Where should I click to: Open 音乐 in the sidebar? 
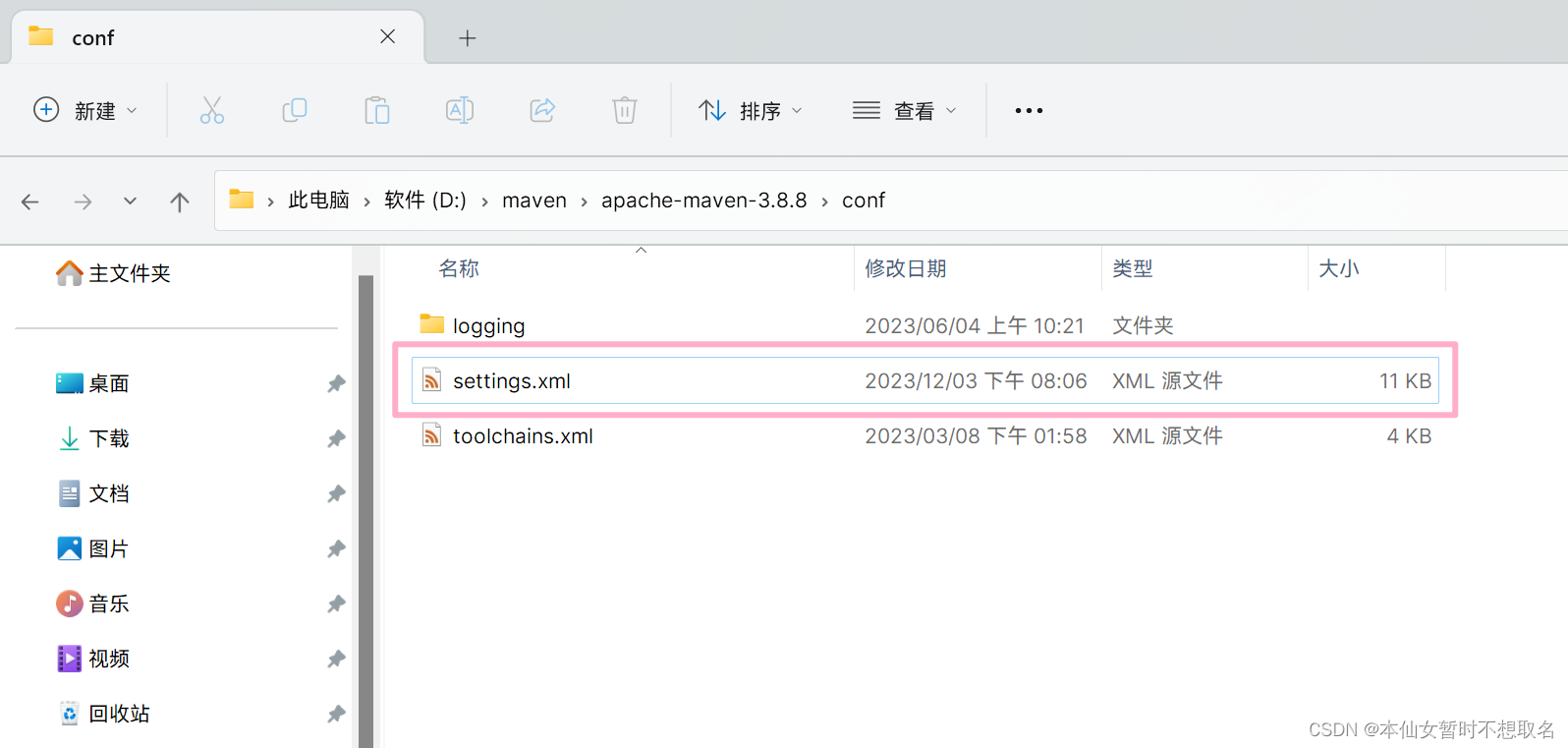pos(93,604)
